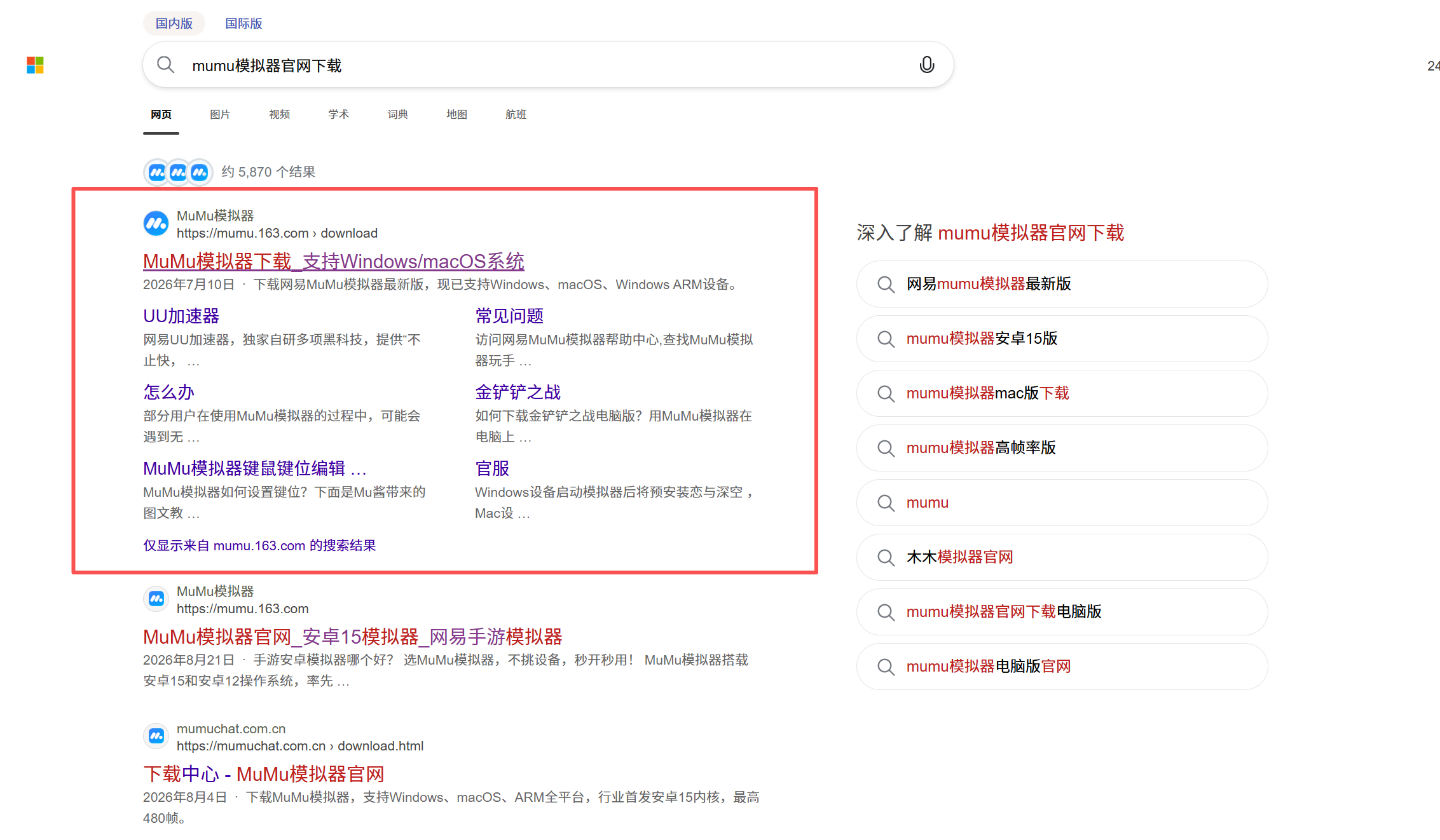Click the favicon of mumuchat.com.cn result
This screenshot has height=840, width=1440.
[x=156, y=736]
